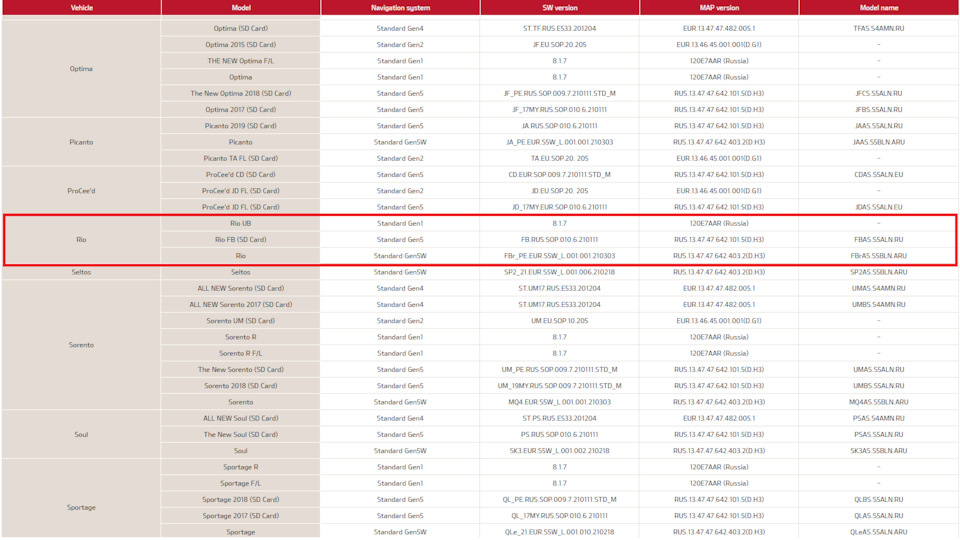Click SW version 'UM.EU.SOP.10.205'

point(560,321)
